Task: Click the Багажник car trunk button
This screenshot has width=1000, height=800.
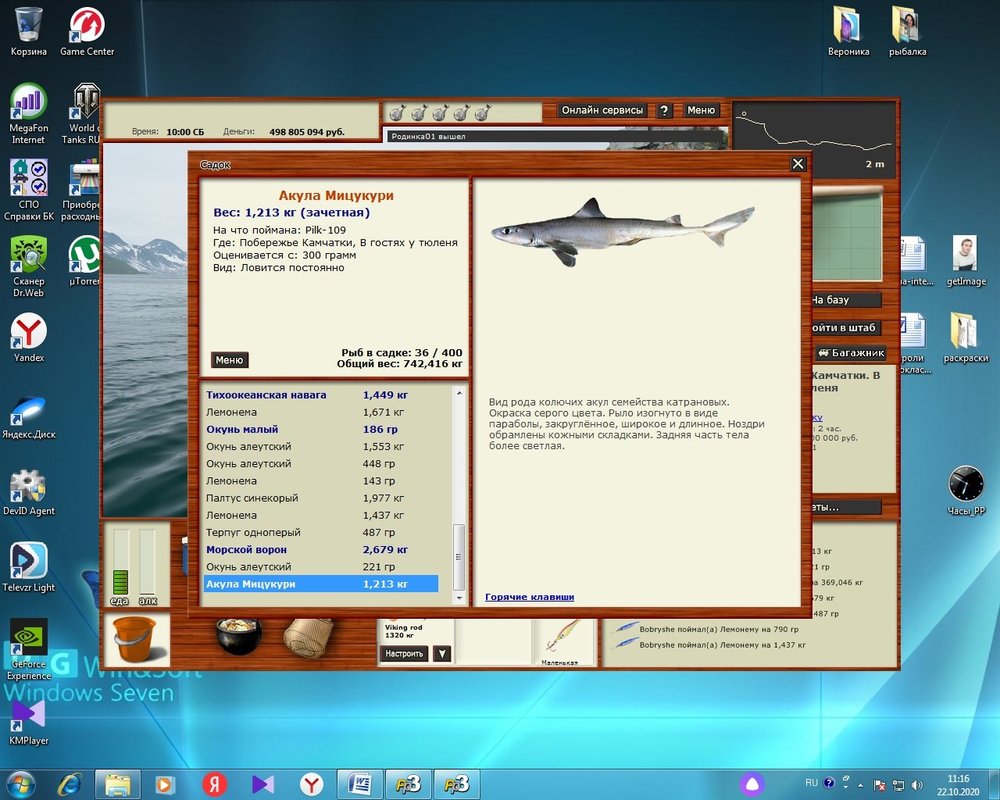Action: (x=851, y=353)
